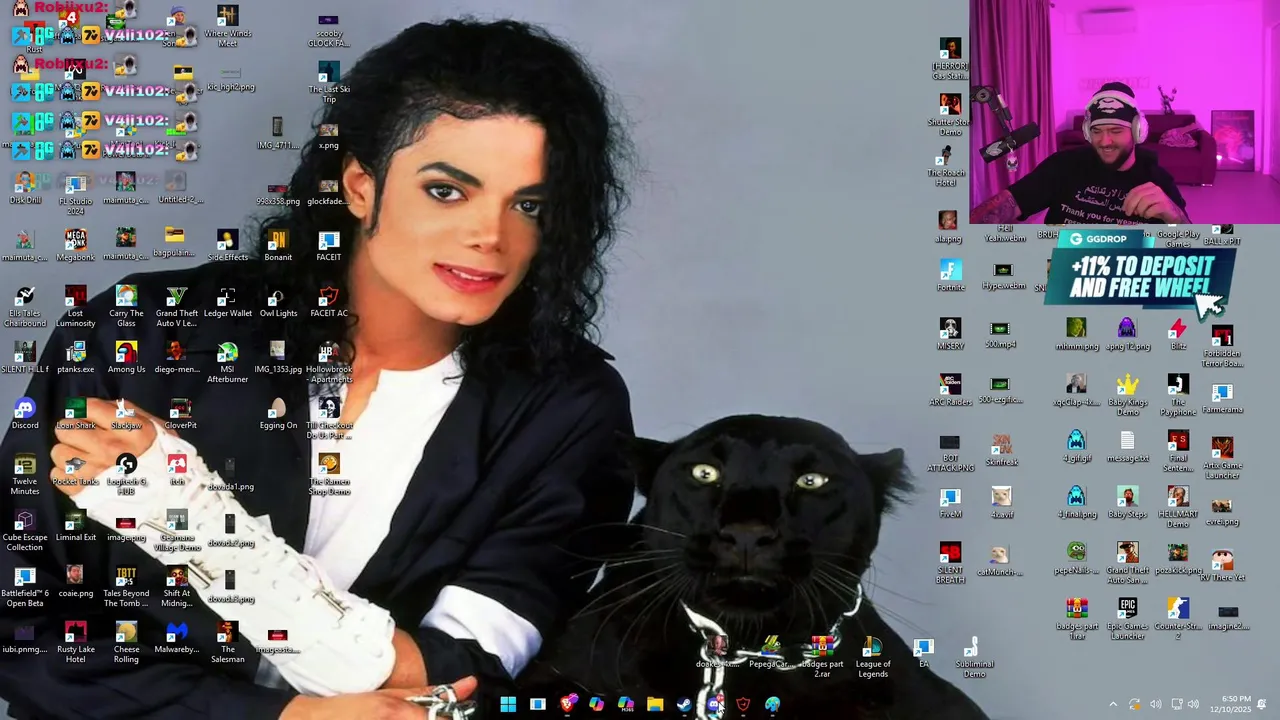
Task: Select the coaie.png image file
Action: click(75, 582)
